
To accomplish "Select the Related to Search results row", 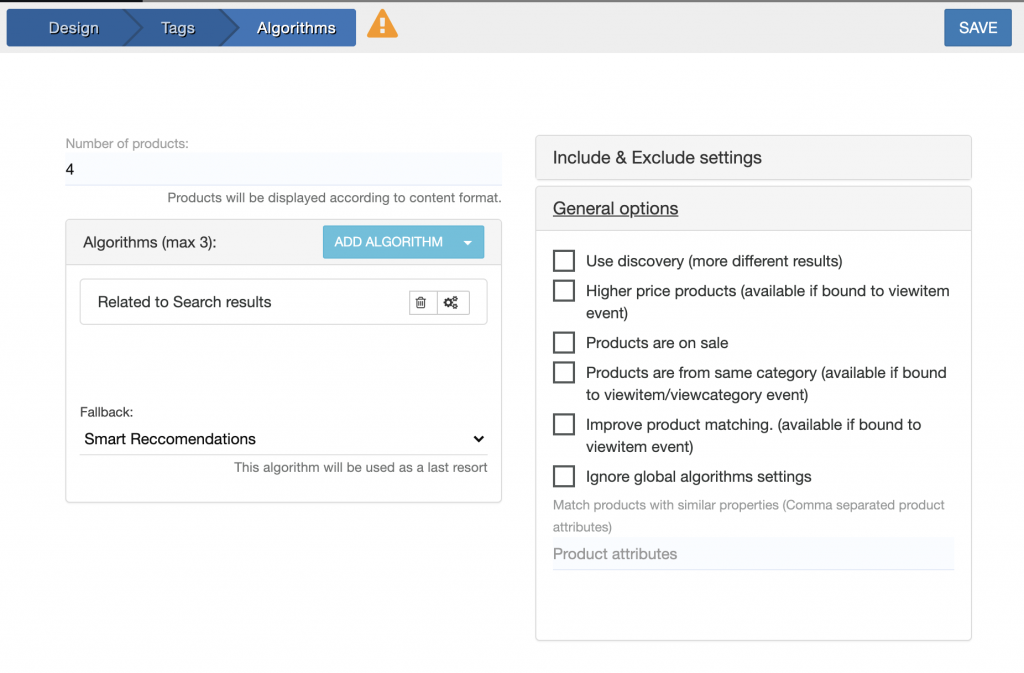I will pos(283,302).
